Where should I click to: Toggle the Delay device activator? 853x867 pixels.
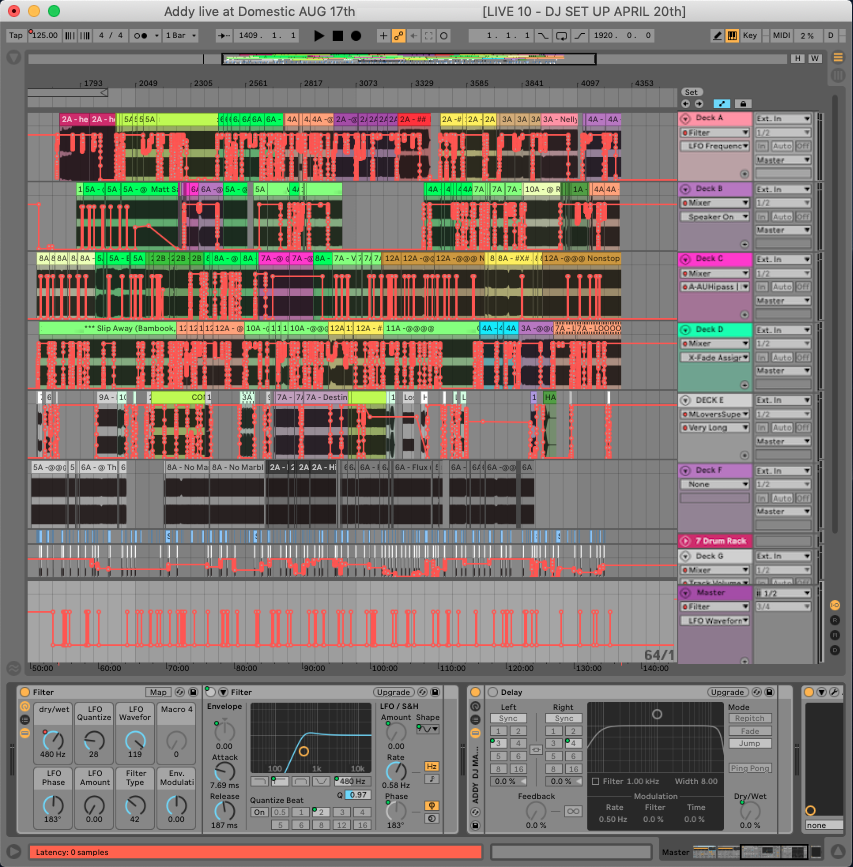click(x=493, y=692)
